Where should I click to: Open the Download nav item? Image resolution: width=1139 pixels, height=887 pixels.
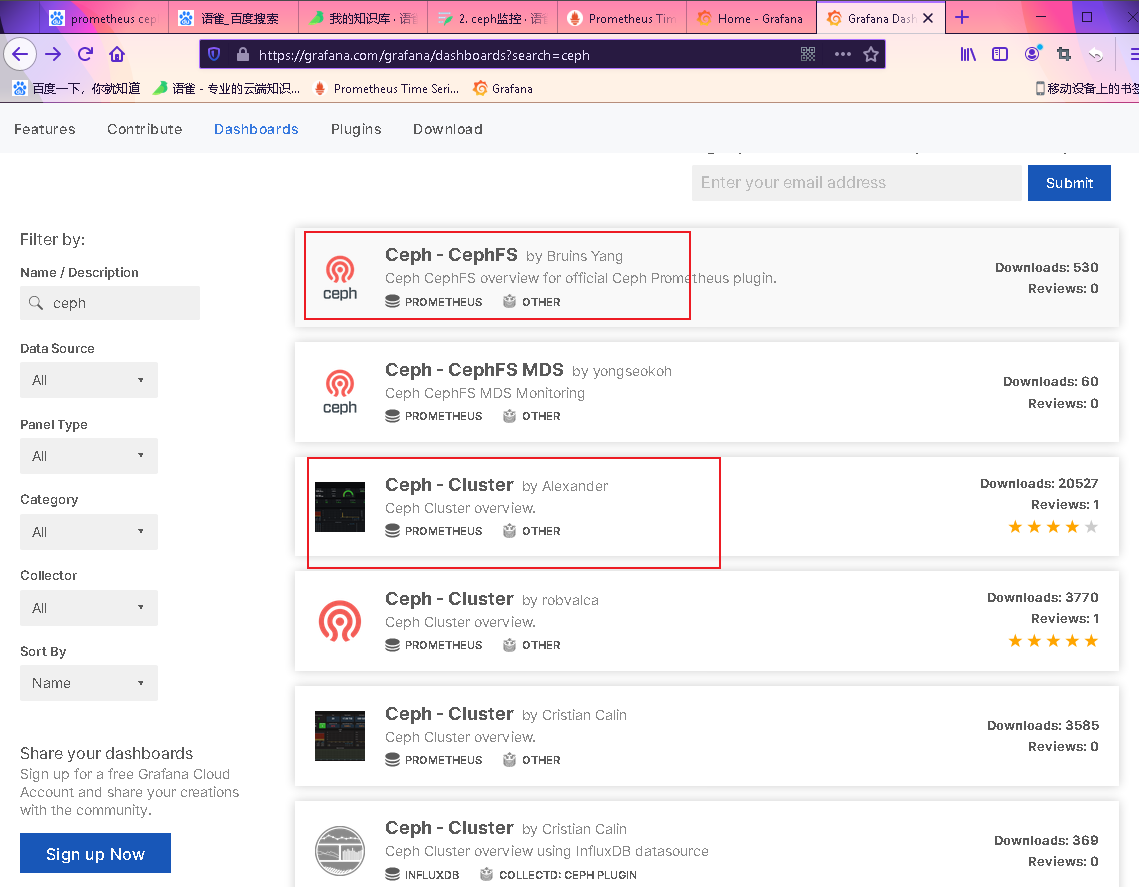tap(447, 129)
